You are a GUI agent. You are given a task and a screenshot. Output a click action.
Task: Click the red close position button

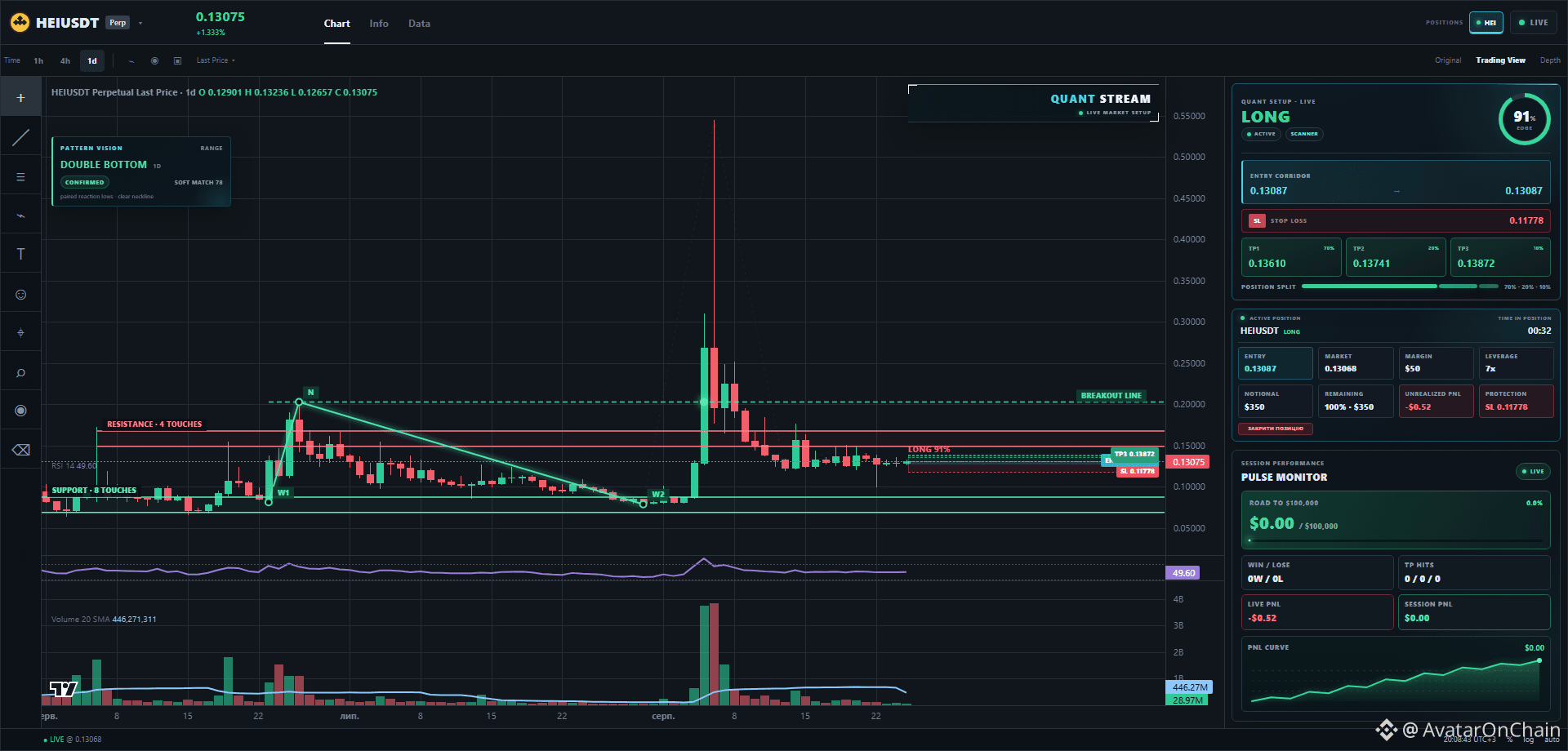click(1276, 429)
